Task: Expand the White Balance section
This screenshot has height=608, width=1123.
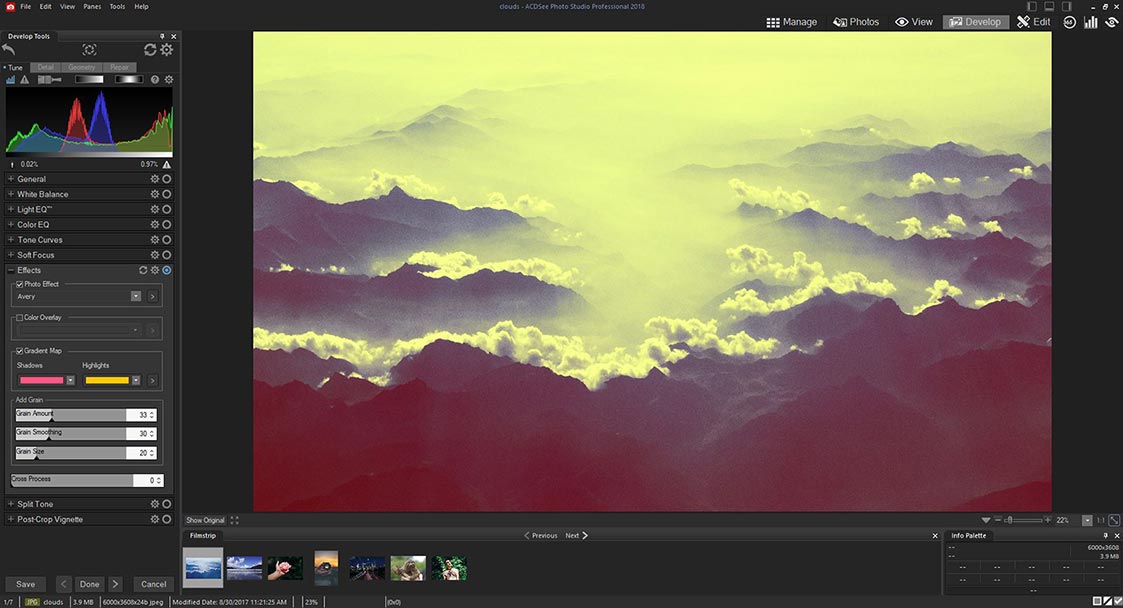Action: click(x=11, y=194)
